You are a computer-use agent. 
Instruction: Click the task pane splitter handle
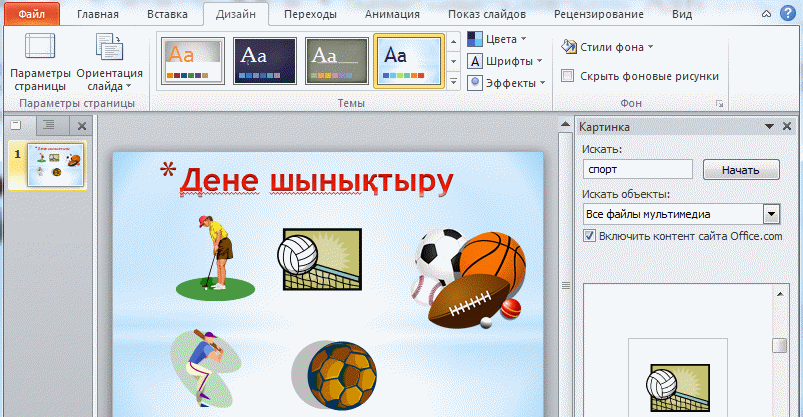coord(565,285)
